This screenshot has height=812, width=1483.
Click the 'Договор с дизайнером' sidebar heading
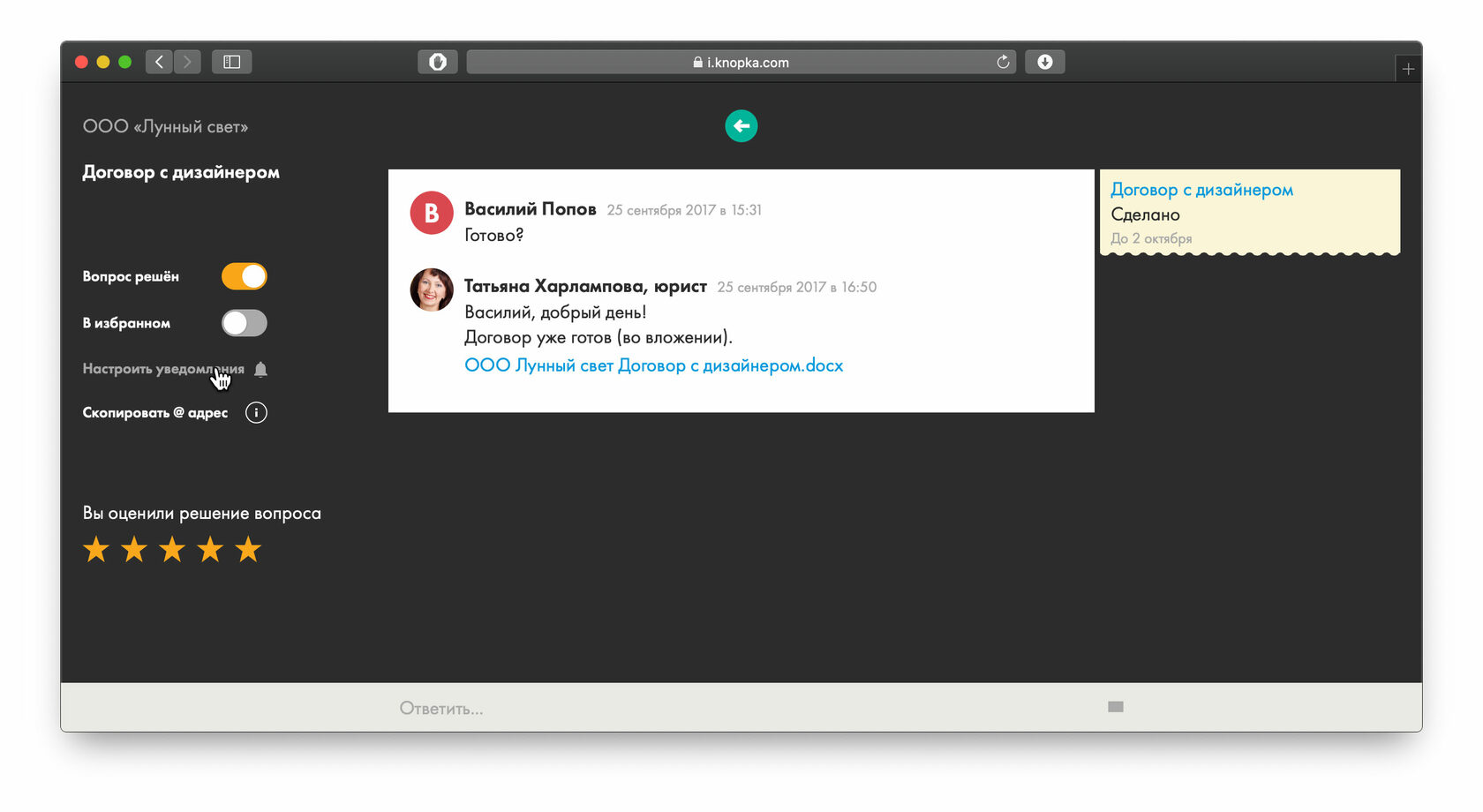coord(181,172)
